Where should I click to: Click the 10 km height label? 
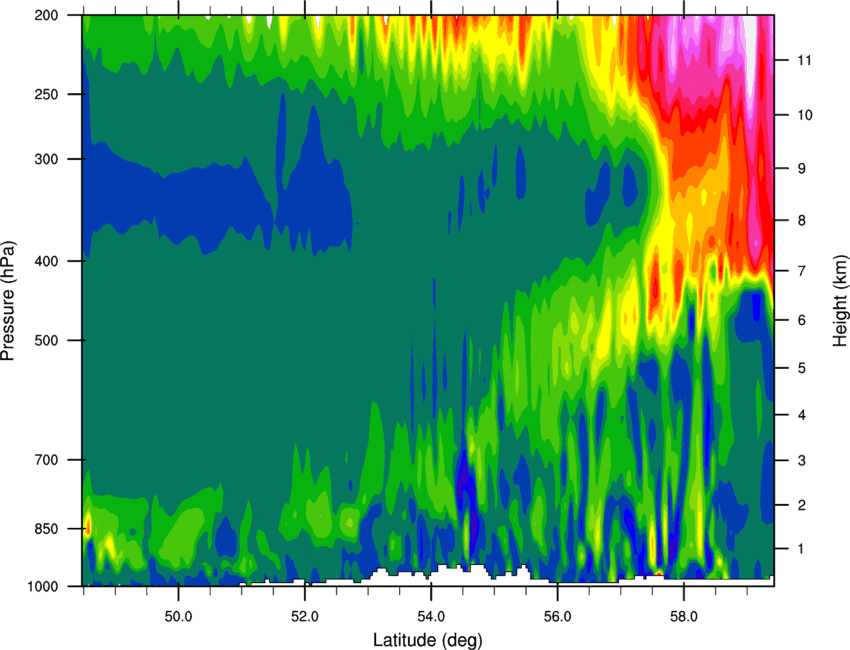[x=805, y=115]
